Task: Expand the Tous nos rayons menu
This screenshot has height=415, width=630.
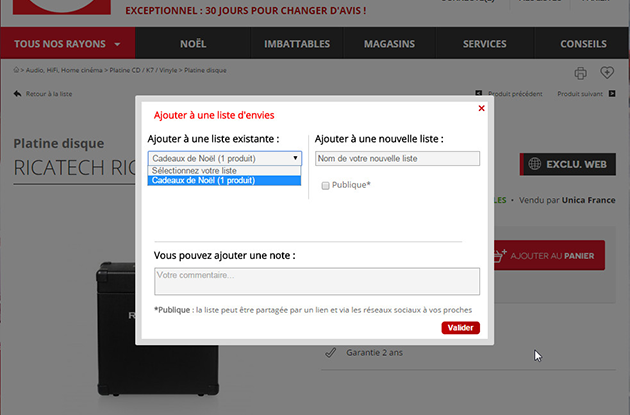Action: click(67, 44)
